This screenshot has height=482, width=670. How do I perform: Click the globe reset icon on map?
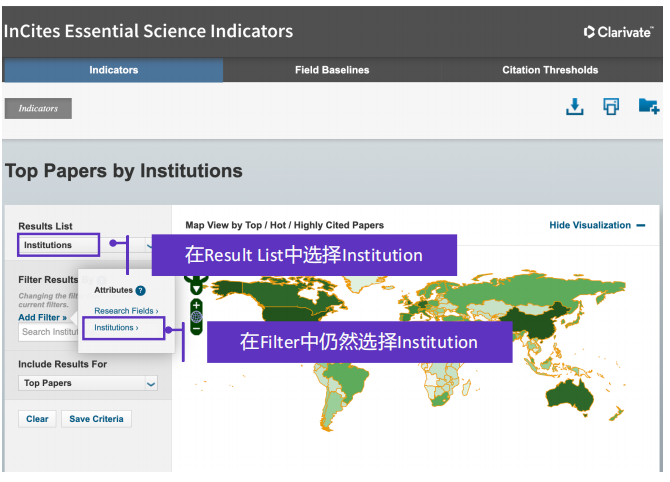pos(196,317)
